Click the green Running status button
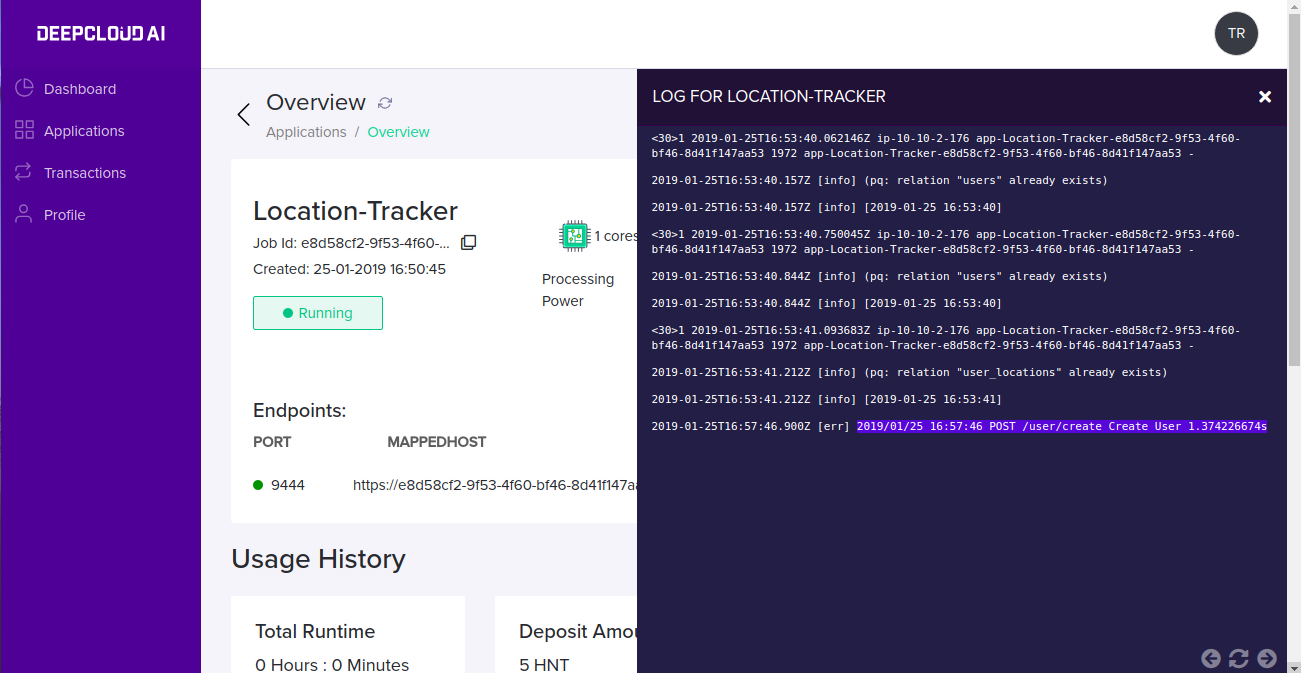 318,313
